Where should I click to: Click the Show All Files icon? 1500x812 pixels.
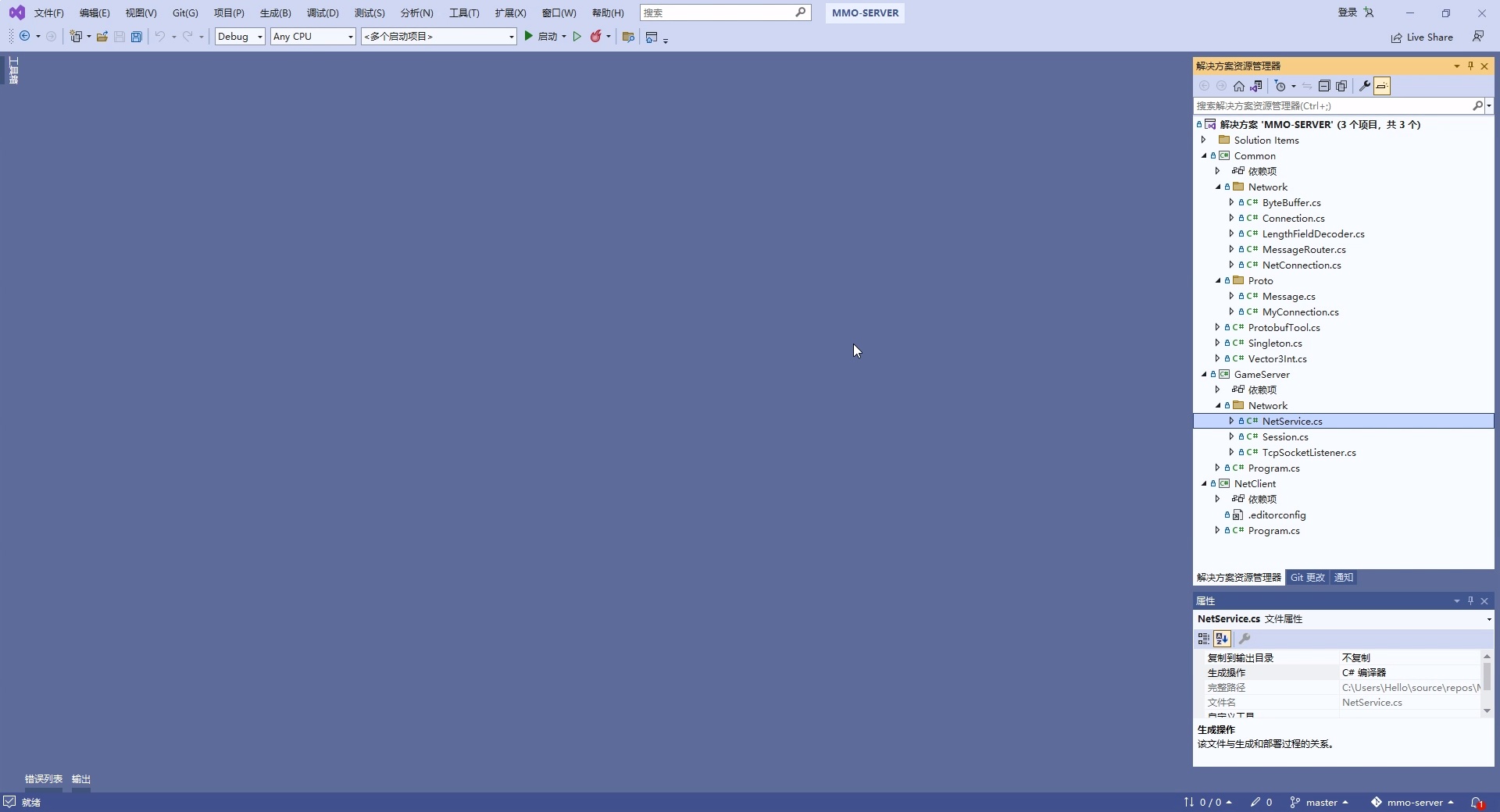click(x=1341, y=86)
